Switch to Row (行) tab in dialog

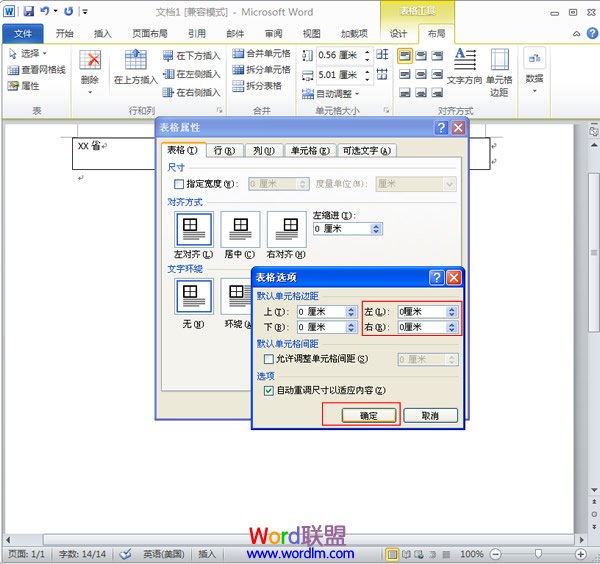pyautogui.click(x=225, y=151)
